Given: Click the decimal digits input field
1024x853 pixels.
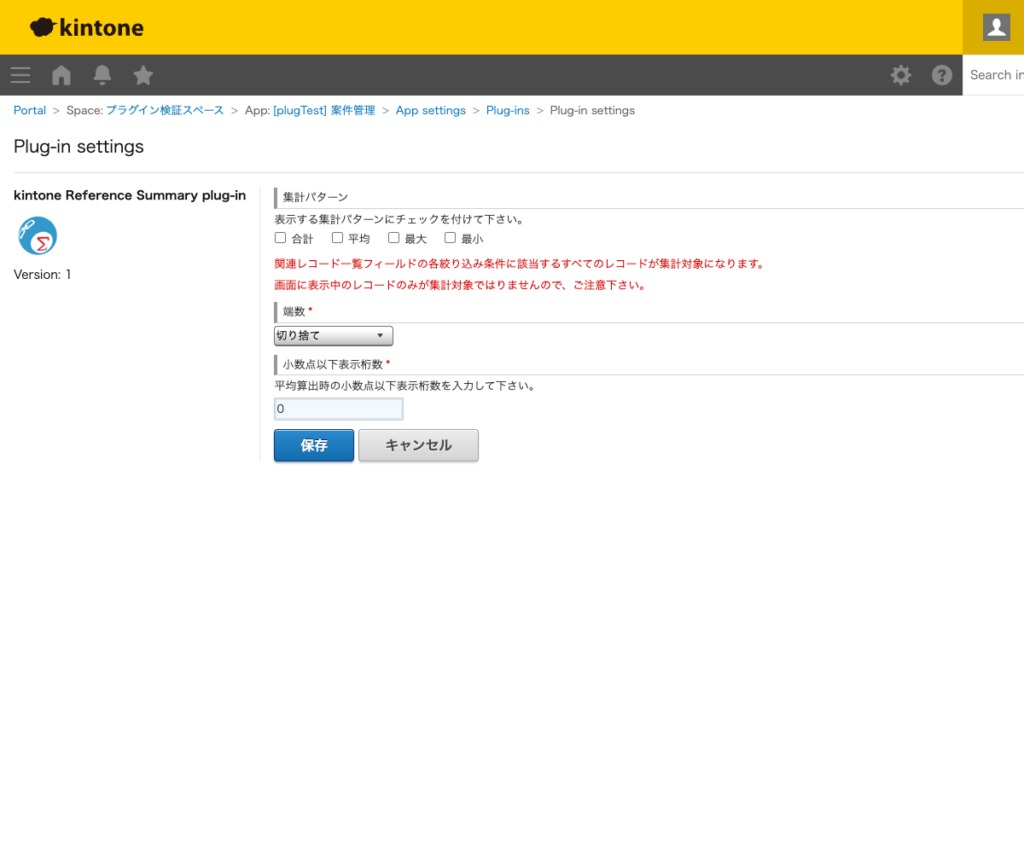Looking at the screenshot, I should coord(338,409).
